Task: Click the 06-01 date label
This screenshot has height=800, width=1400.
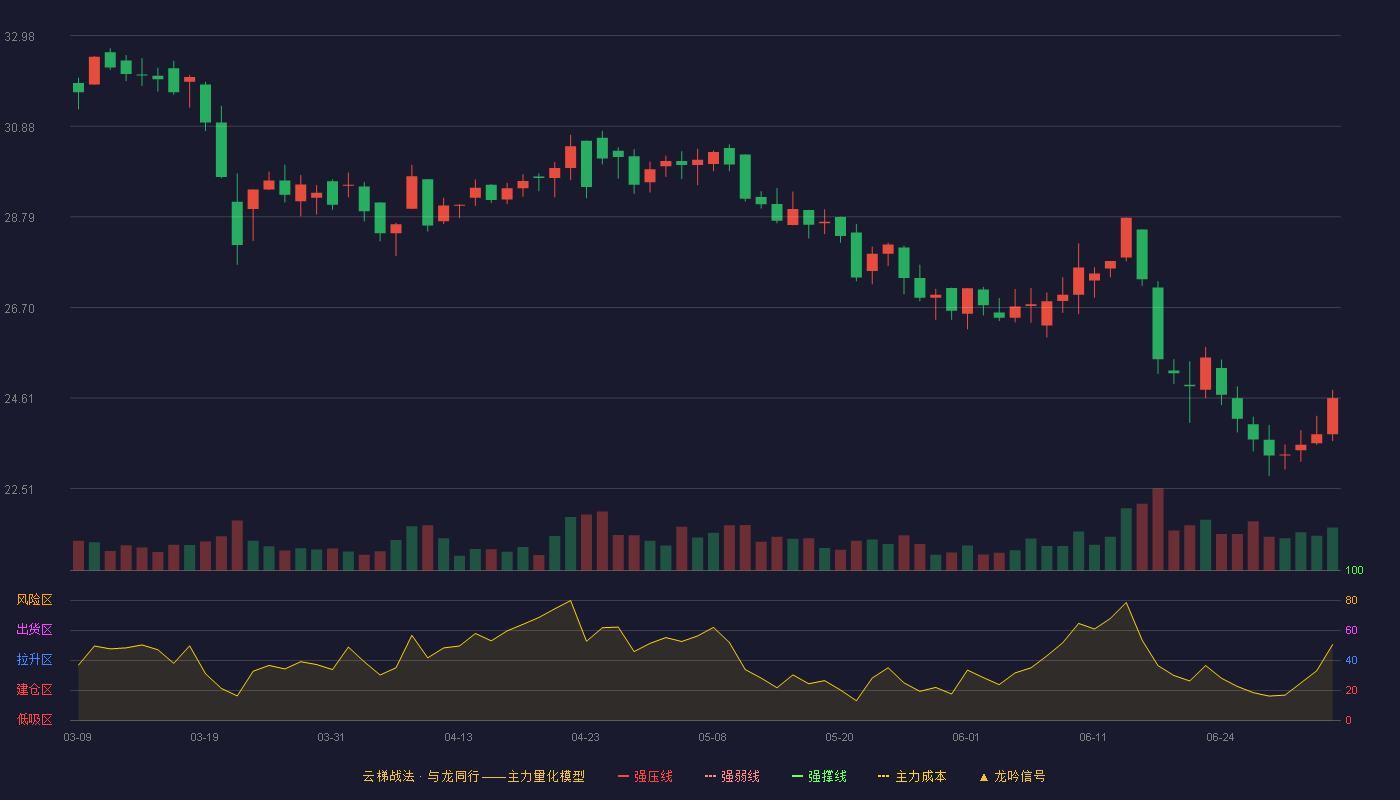Action: (x=966, y=737)
